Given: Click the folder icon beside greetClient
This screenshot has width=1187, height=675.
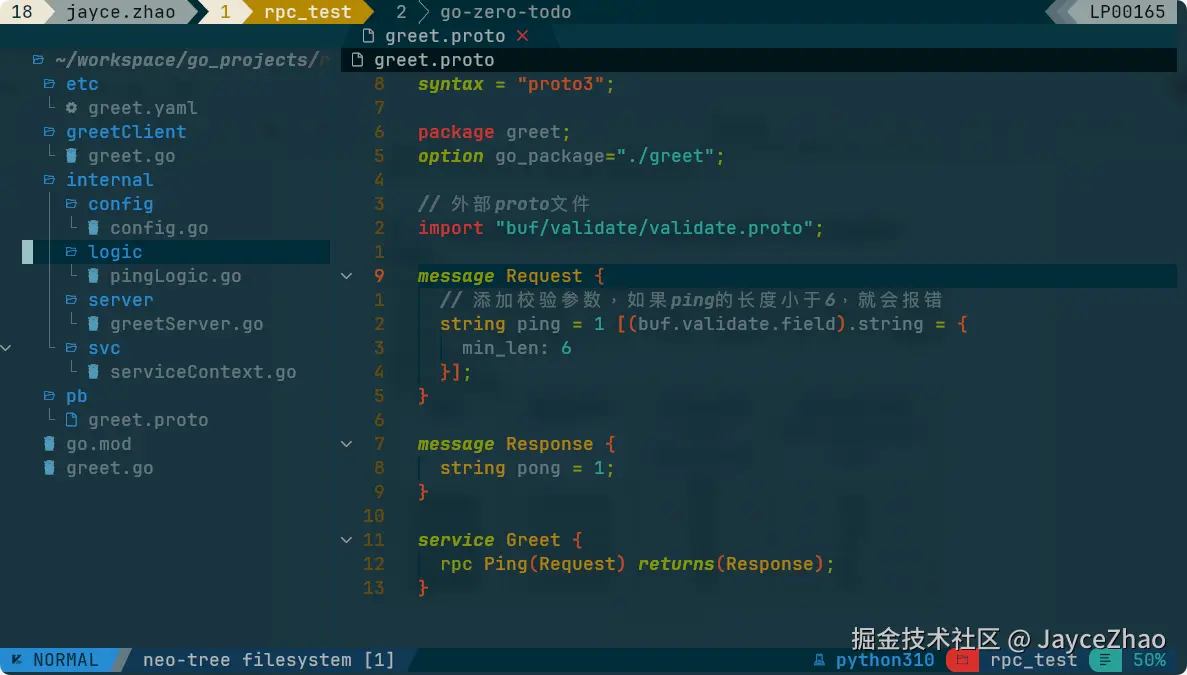Looking at the screenshot, I should coord(49,132).
